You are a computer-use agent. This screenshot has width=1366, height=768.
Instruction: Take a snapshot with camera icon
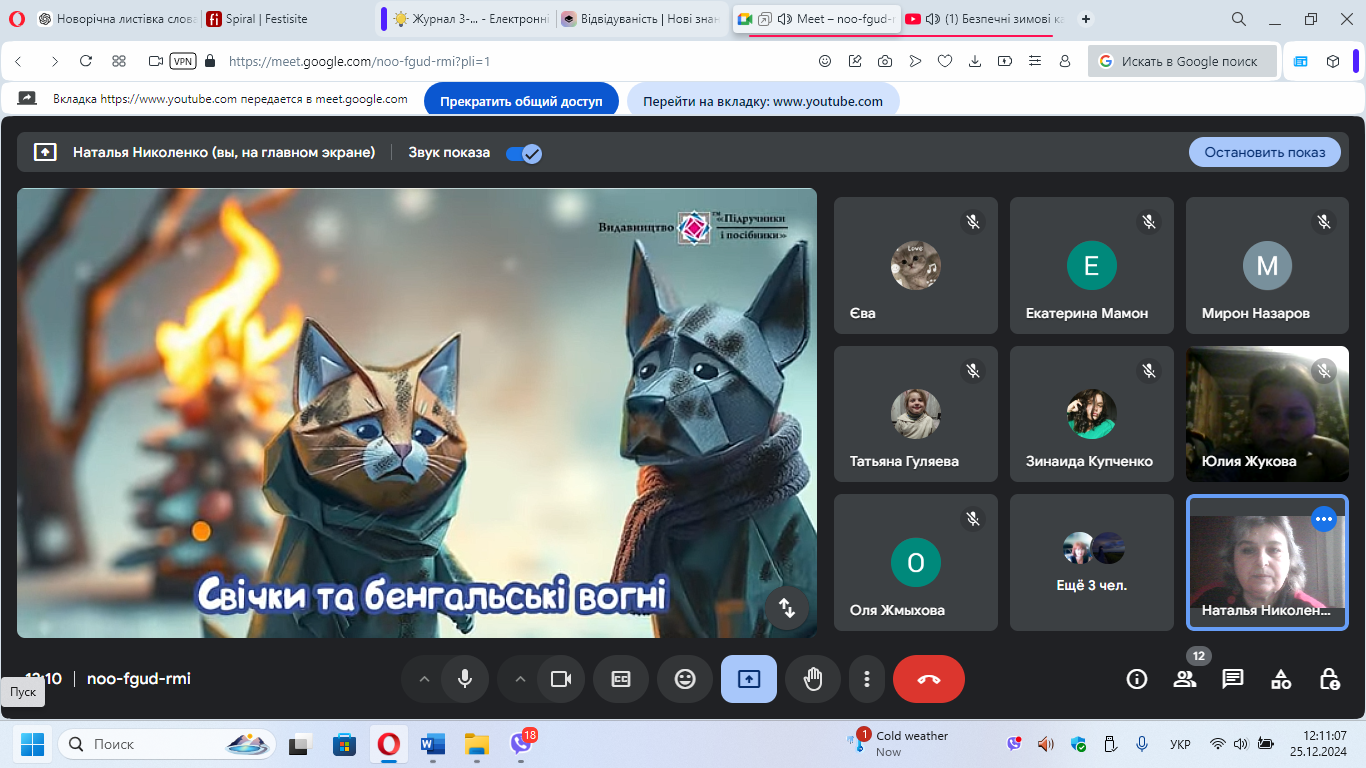point(885,61)
